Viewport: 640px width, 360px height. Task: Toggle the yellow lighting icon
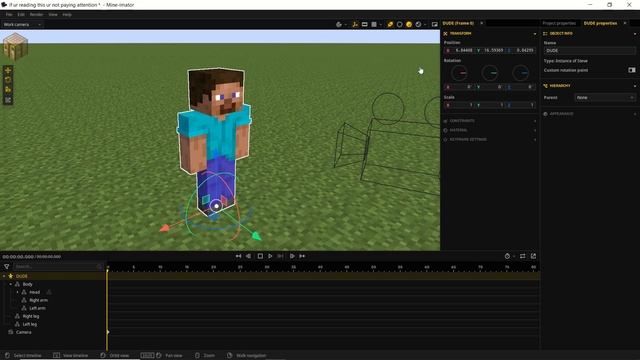[x=390, y=24]
